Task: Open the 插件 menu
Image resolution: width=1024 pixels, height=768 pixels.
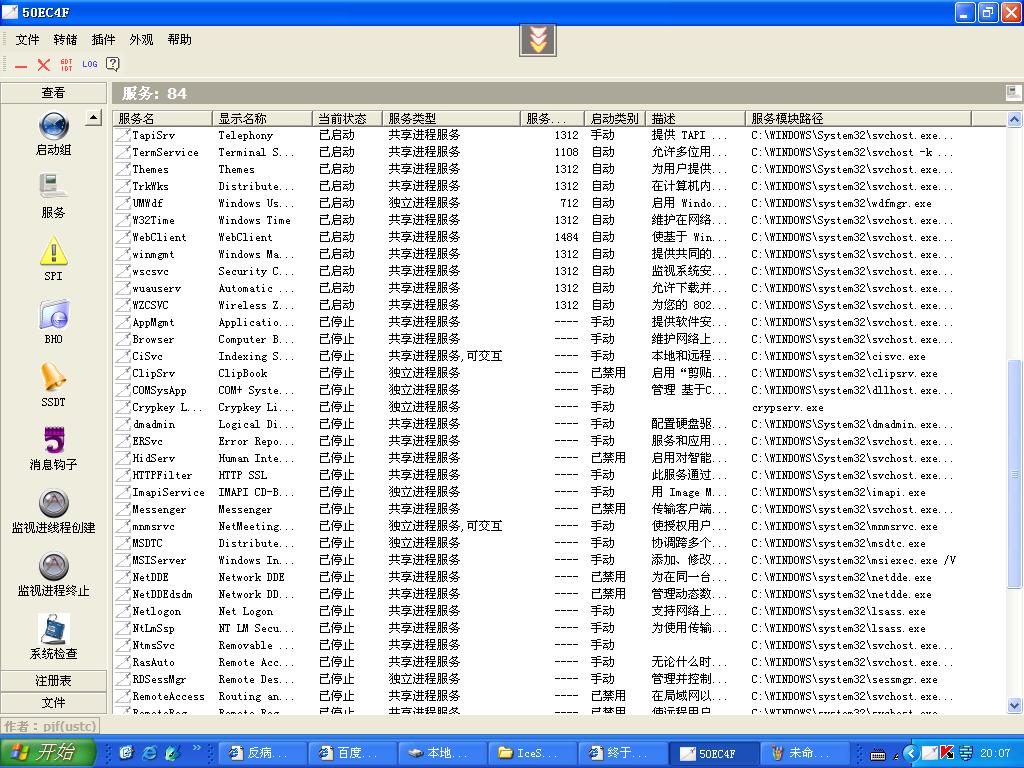Action: coord(103,40)
